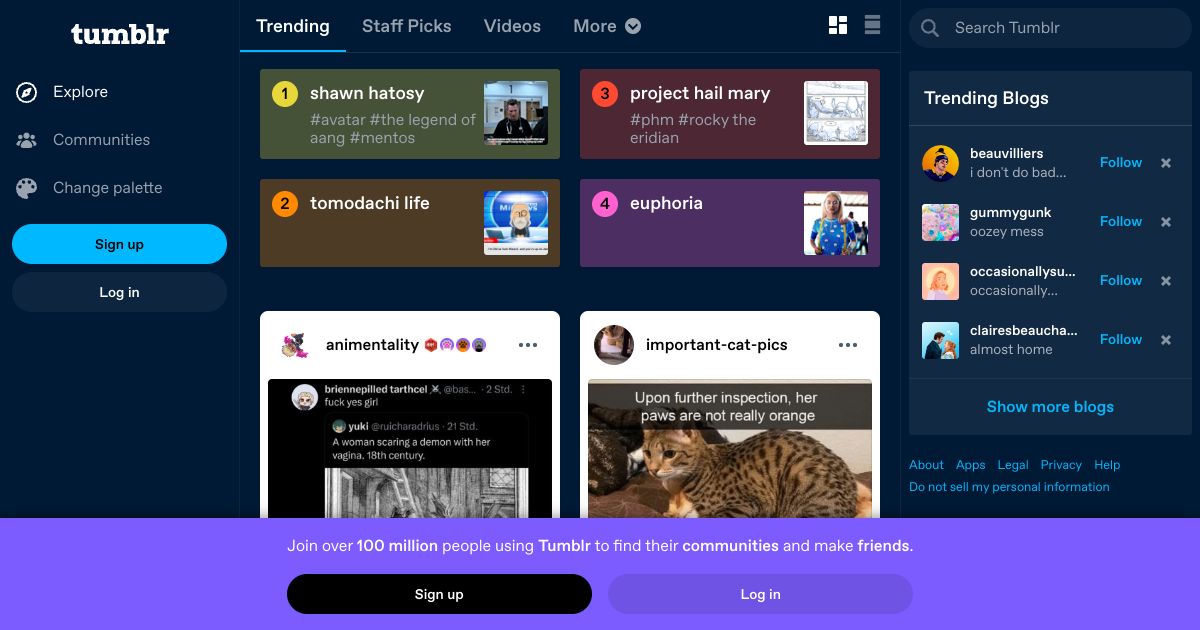Select the Trending tab

[293, 26]
